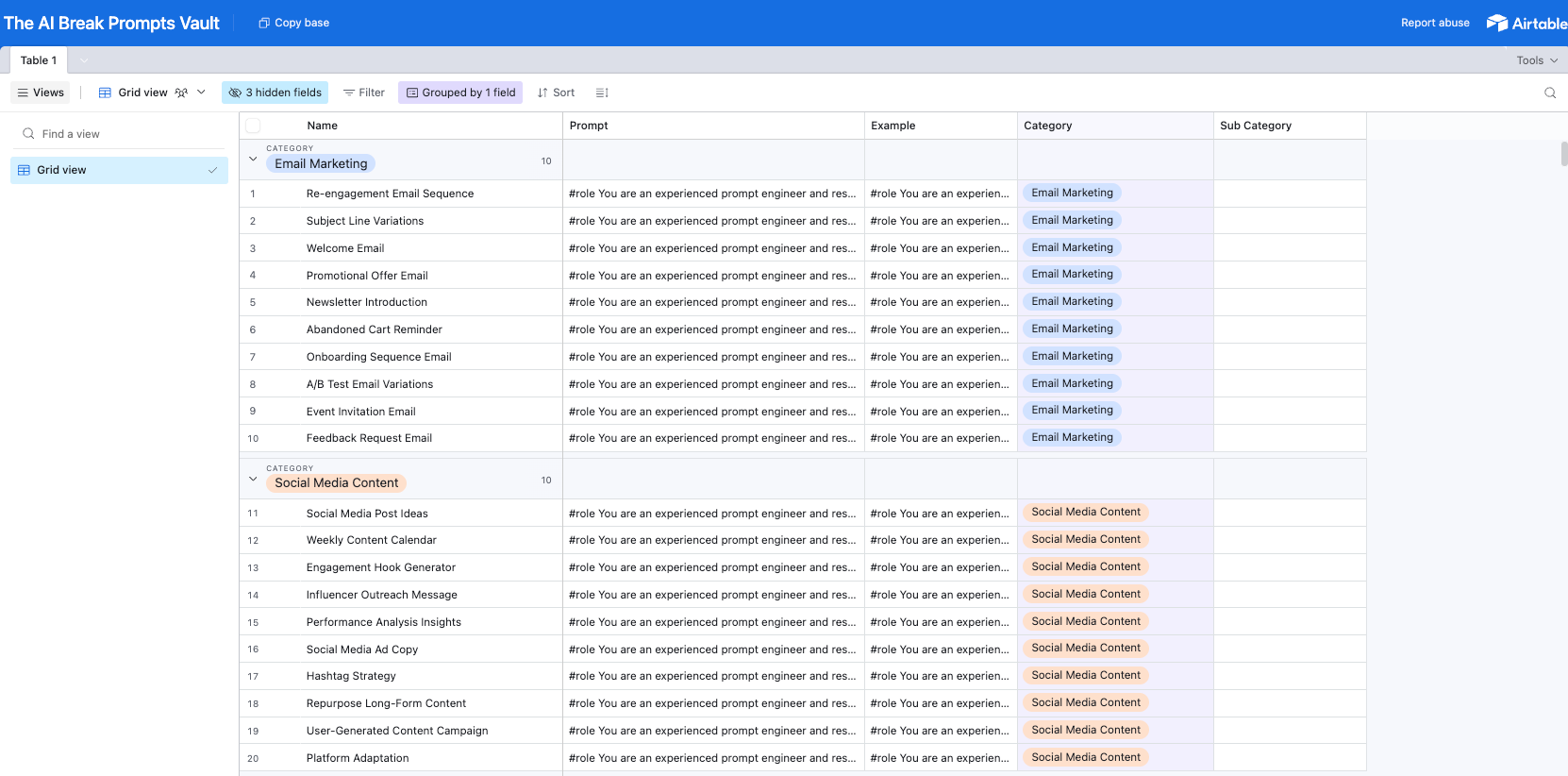The height and width of the screenshot is (776, 1568).
Task: Open the table list dropdown next to Table 1
Action: [84, 60]
